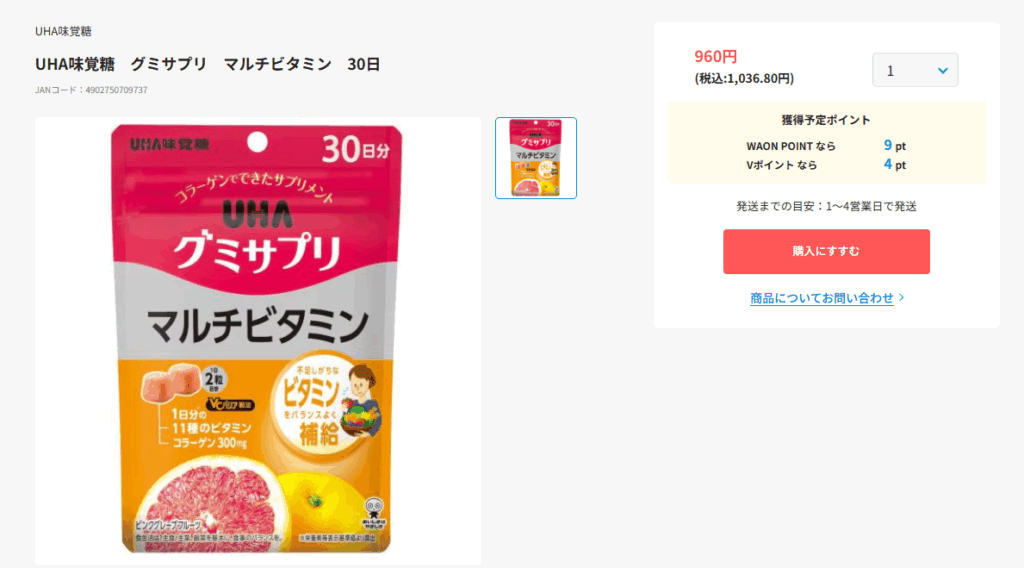Click the product title UHA味覚糖 グミサプリ

pyautogui.click(x=208, y=64)
